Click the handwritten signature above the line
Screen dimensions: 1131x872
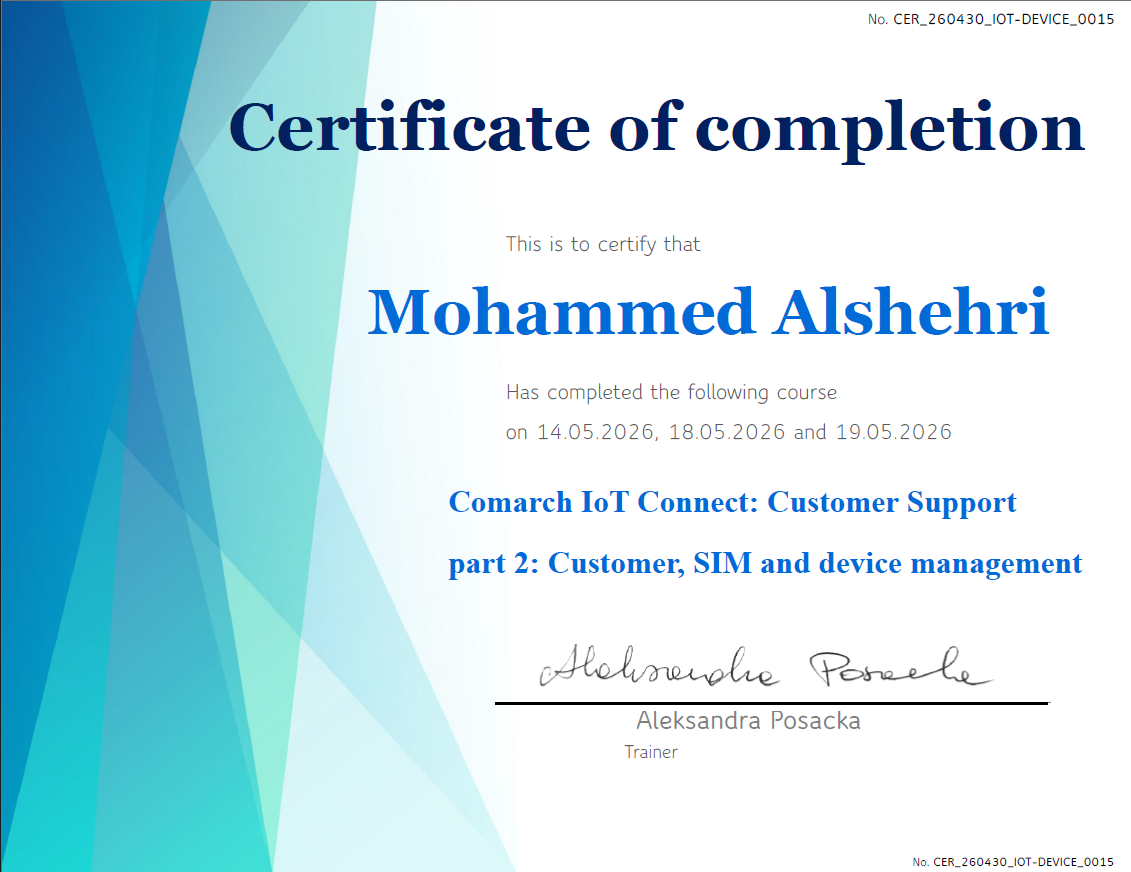[x=766, y=667]
